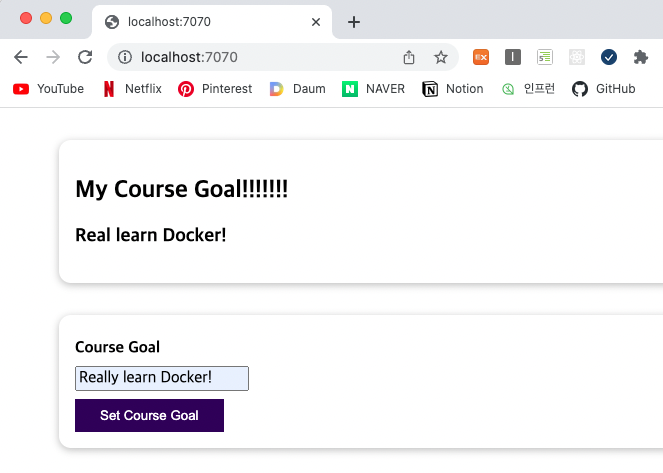Maximize window with green traffic light
663x473 pixels.
click(x=66, y=18)
